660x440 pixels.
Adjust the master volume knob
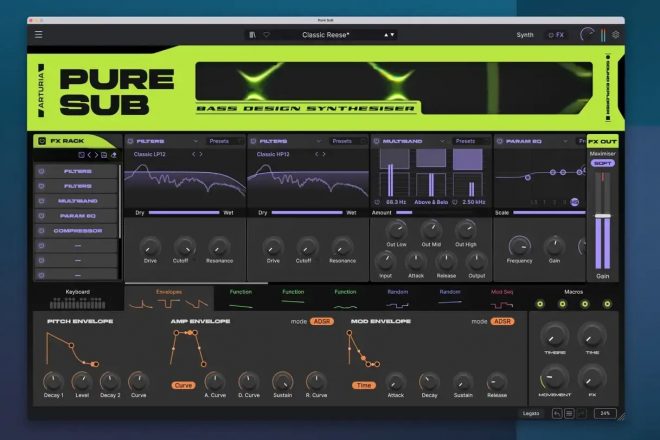click(587, 35)
